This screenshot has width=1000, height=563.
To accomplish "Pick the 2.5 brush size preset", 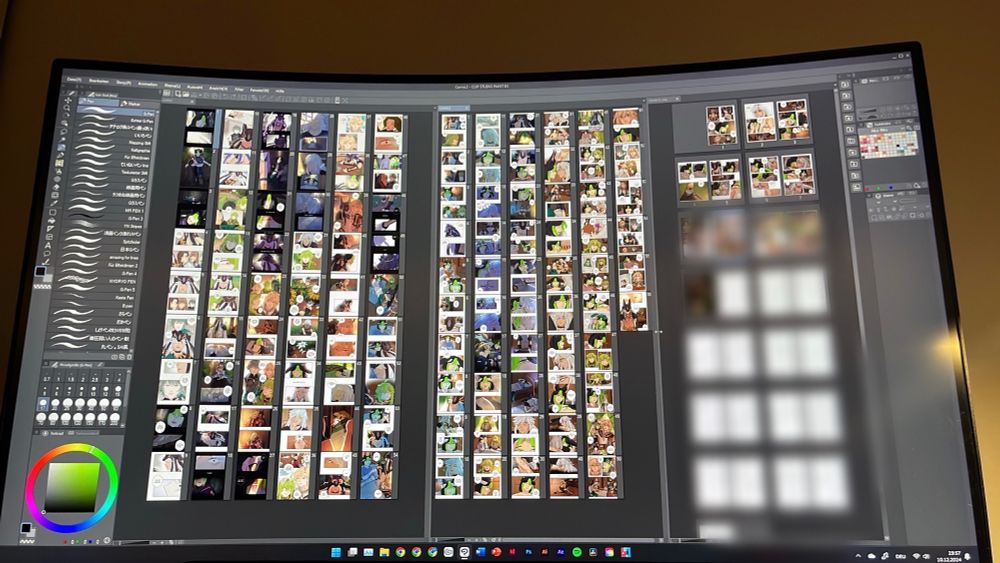I will (94, 377).
